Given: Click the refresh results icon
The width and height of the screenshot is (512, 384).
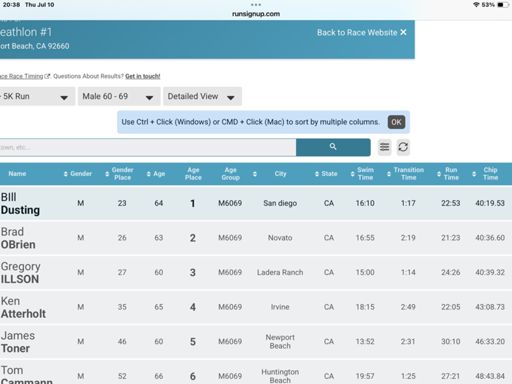Looking at the screenshot, I should click(403, 147).
